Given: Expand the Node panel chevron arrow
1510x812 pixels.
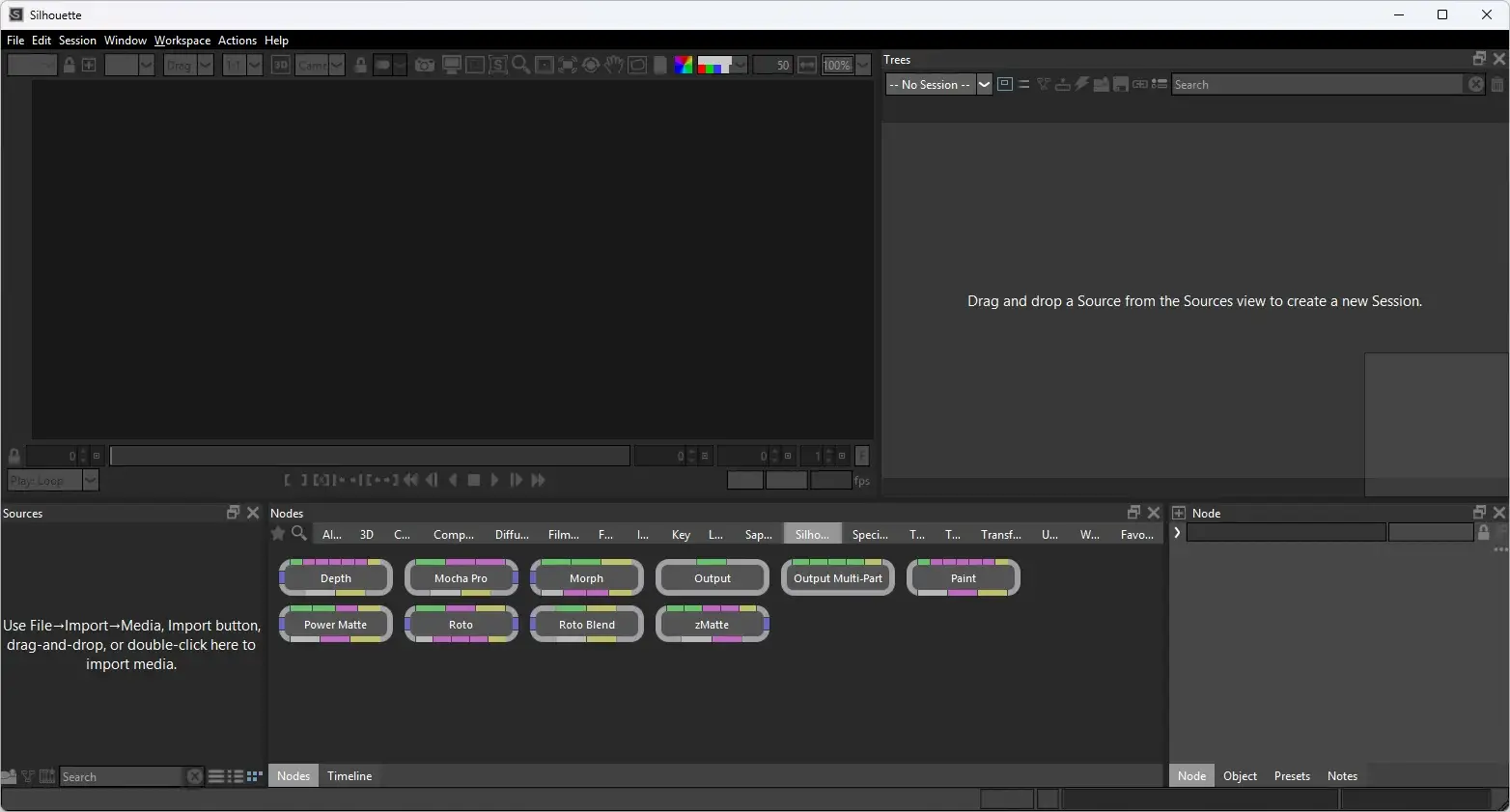Looking at the screenshot, I should point(1177,532).
